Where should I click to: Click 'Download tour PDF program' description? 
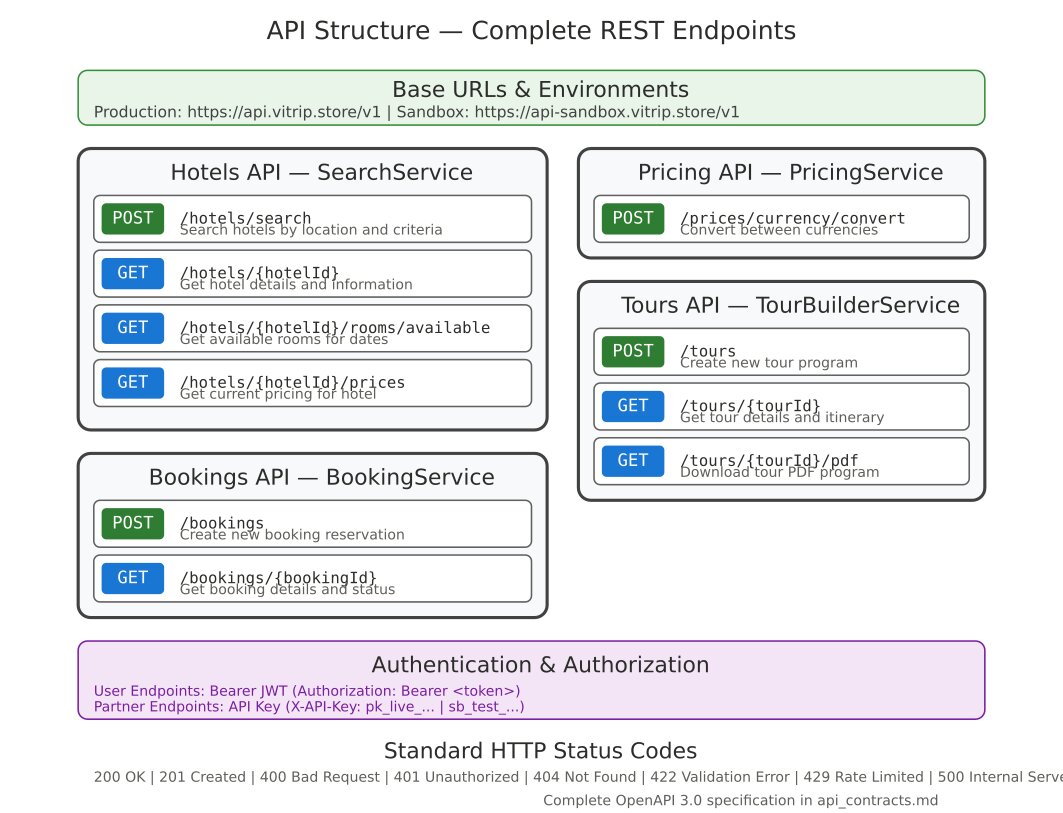tap(780, 472)
